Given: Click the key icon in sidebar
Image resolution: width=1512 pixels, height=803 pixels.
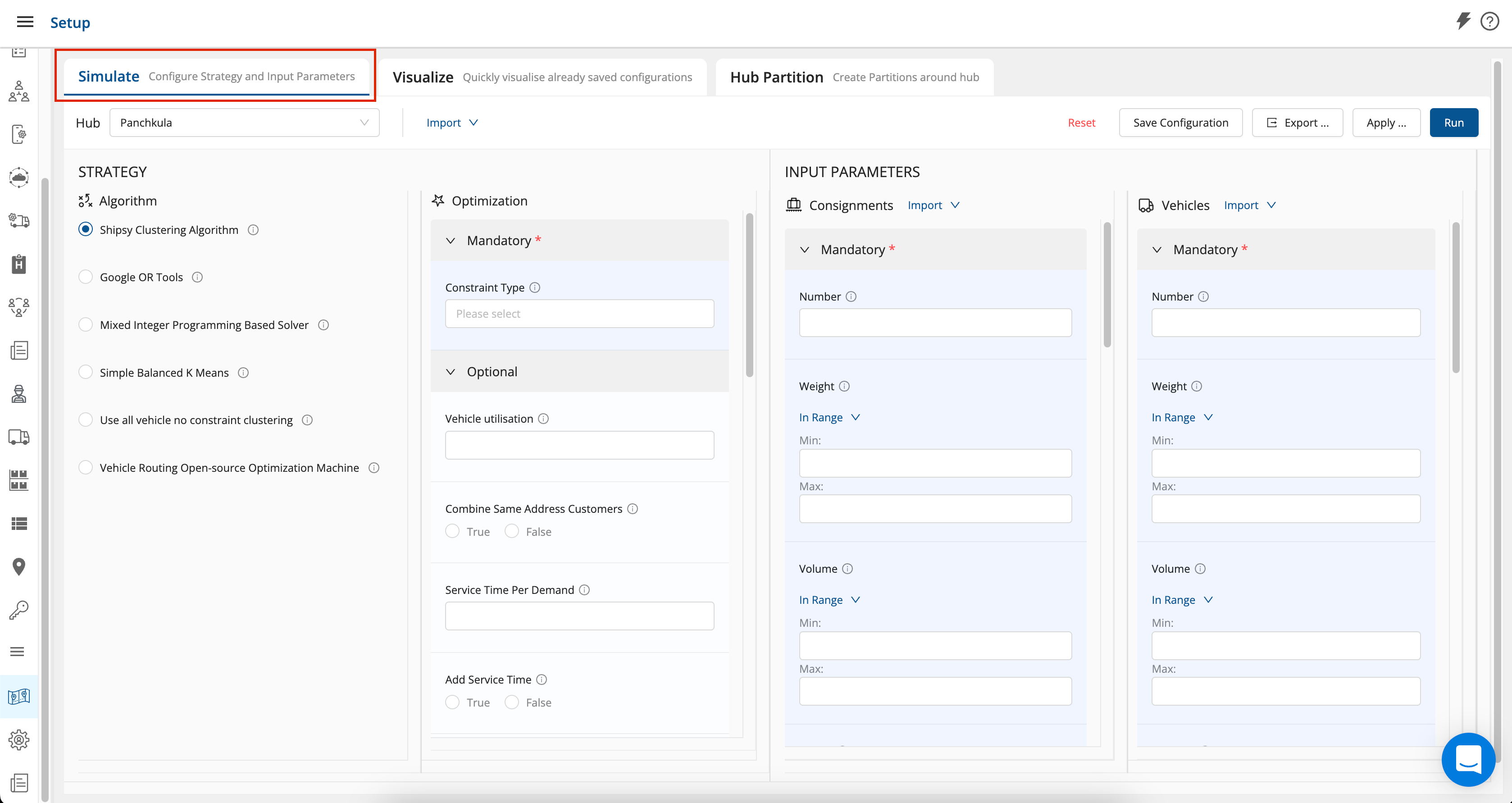Looking at the screenshot, I should (x=19, y=610).
